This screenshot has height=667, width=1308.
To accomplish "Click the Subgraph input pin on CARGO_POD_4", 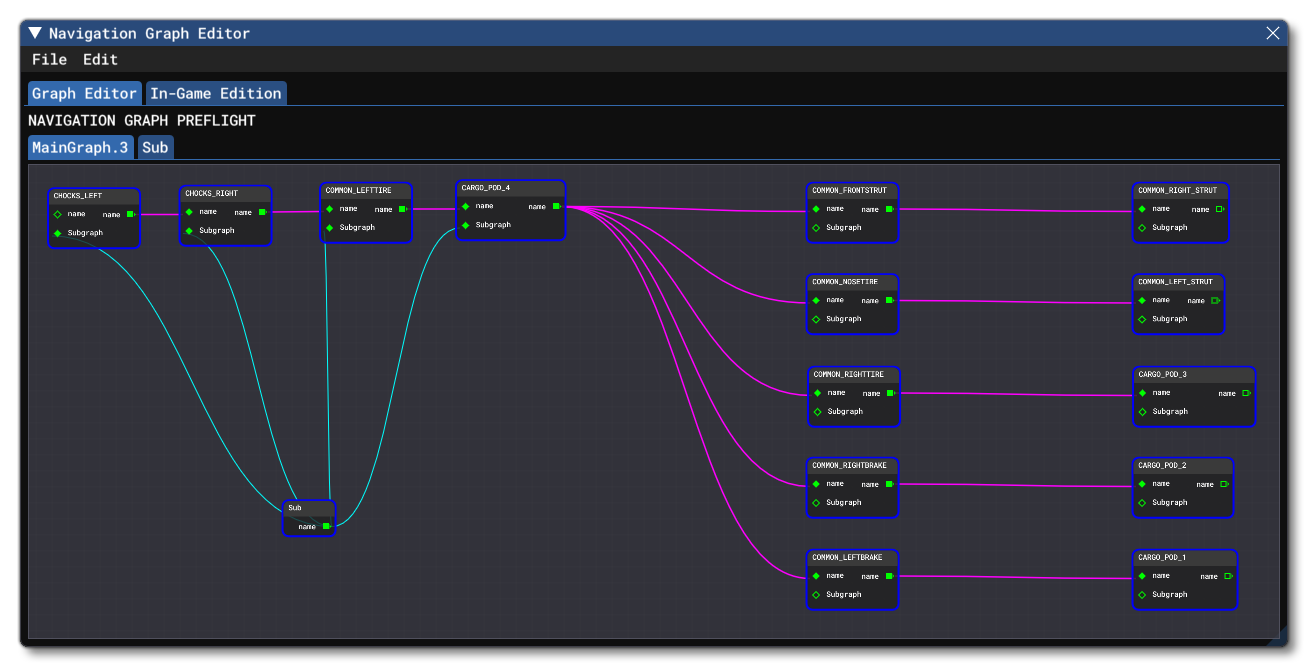I will (465, 225).
